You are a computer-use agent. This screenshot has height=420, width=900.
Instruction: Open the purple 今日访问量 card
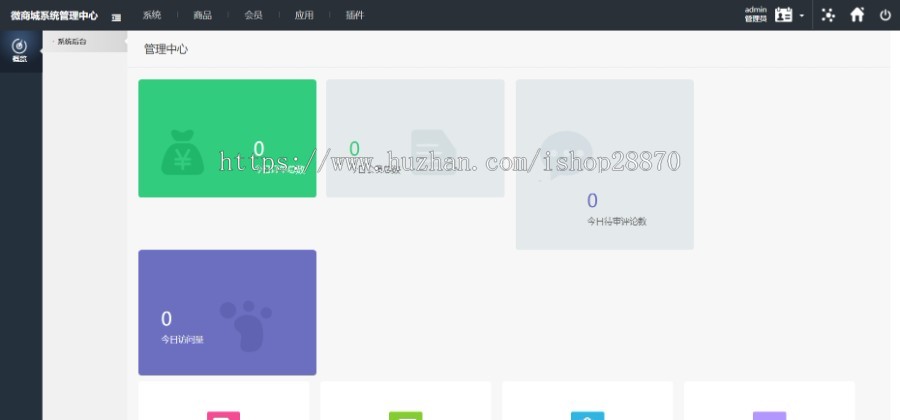(x=227, y=313)
